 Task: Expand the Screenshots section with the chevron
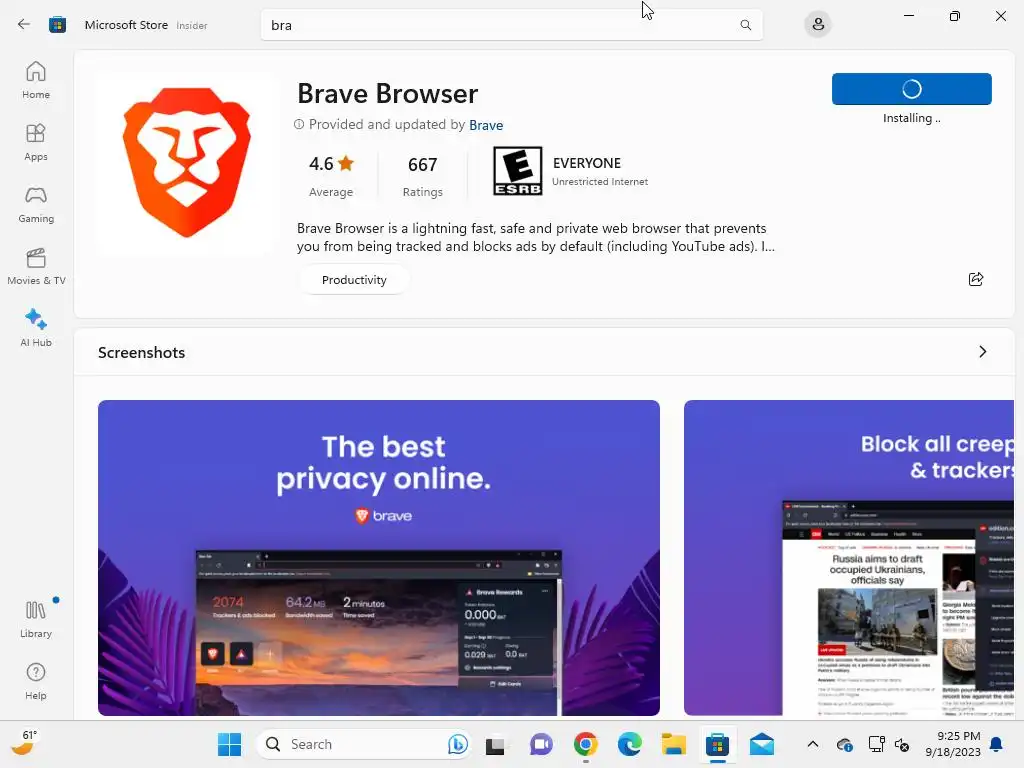click(x=982, y=352)
